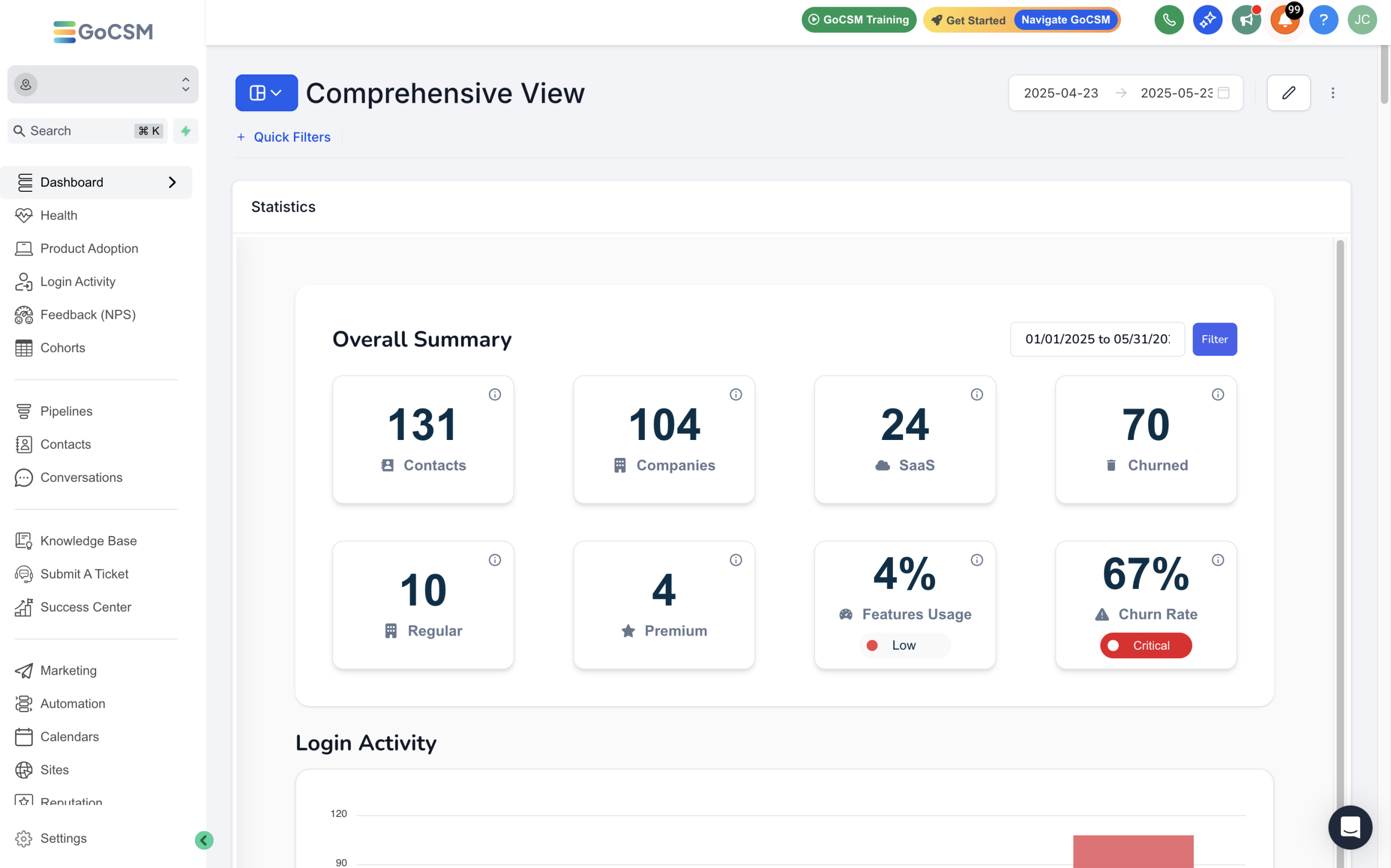Click info icon on Churned card
Image resolution: width=1391 pixels, height=868 pixels.
tap(1218, 394)
